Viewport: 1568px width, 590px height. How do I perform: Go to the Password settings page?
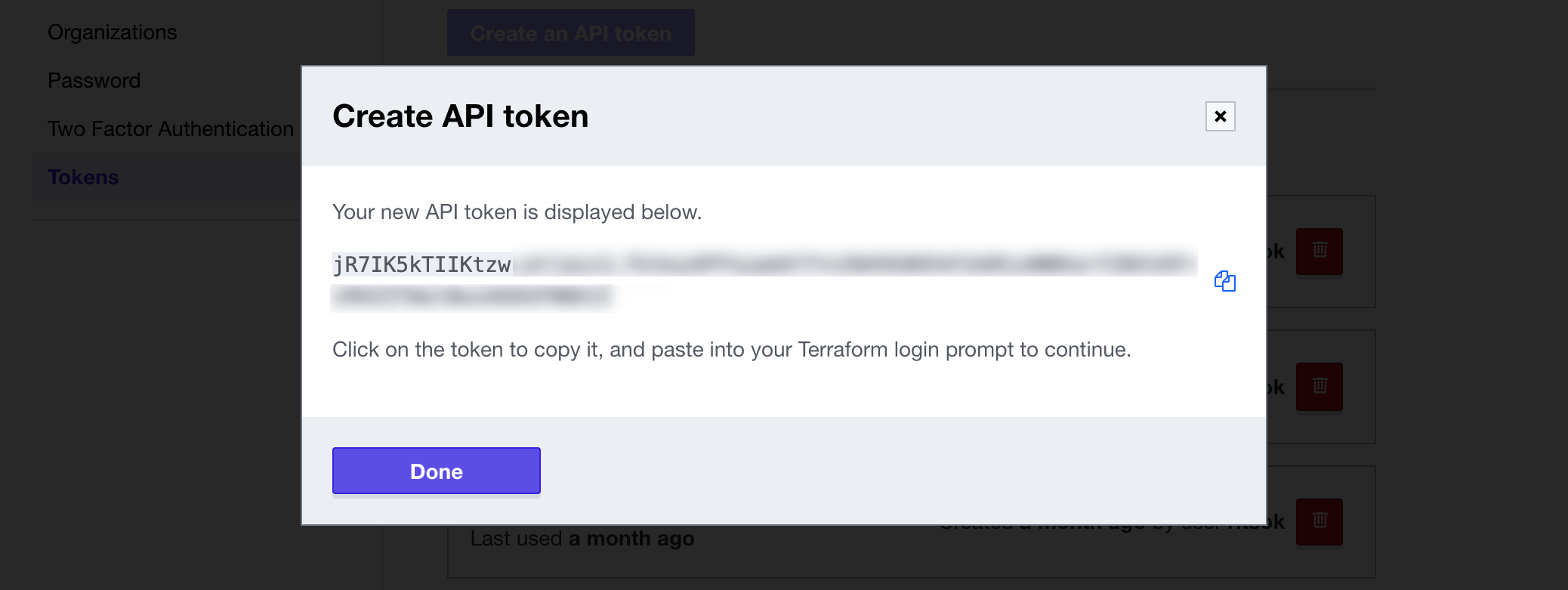point(94,81)
